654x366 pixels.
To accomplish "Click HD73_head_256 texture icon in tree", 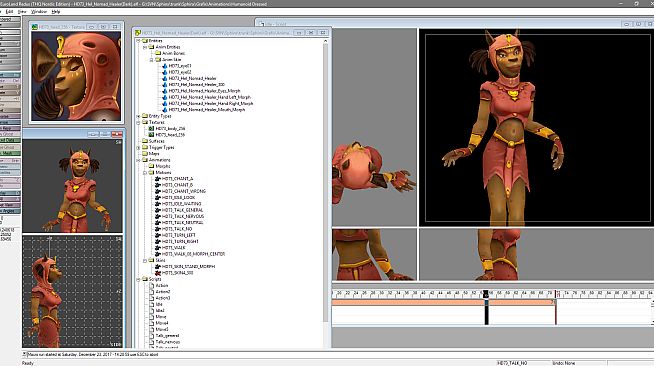I will (x=151, y=135).
